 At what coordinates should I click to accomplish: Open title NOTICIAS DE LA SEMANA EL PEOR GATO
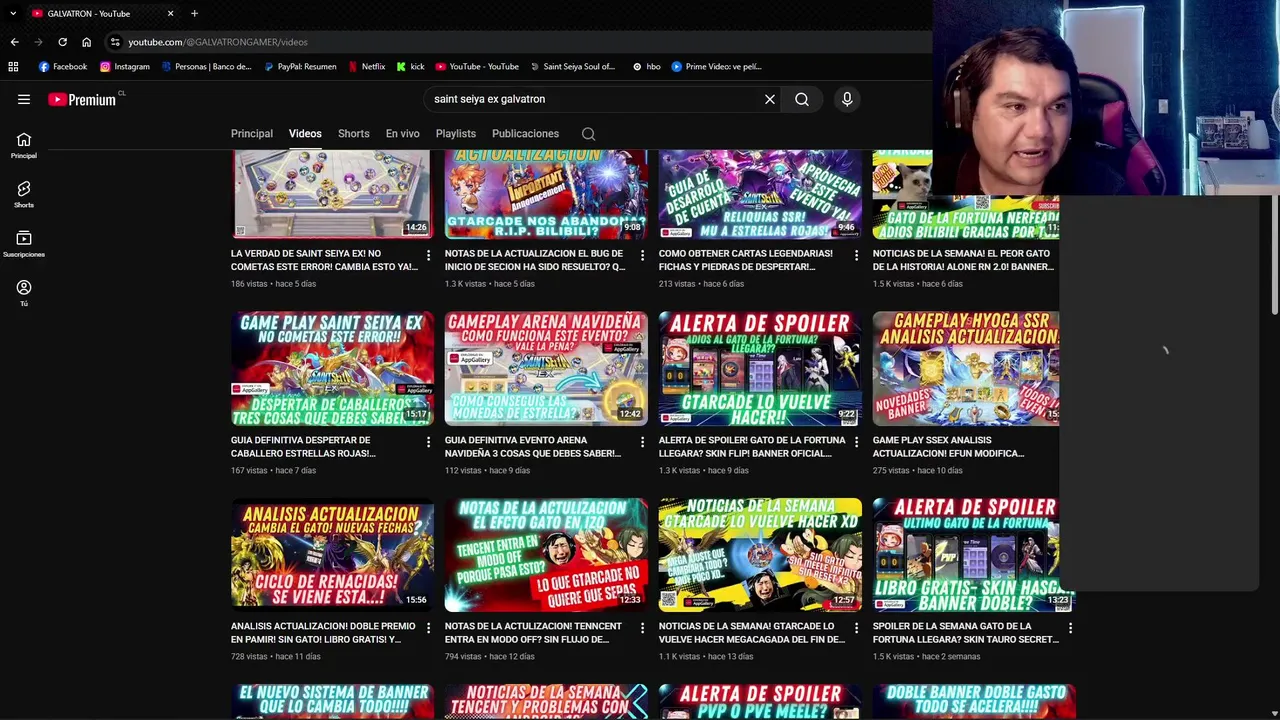[x=963, y=260]
